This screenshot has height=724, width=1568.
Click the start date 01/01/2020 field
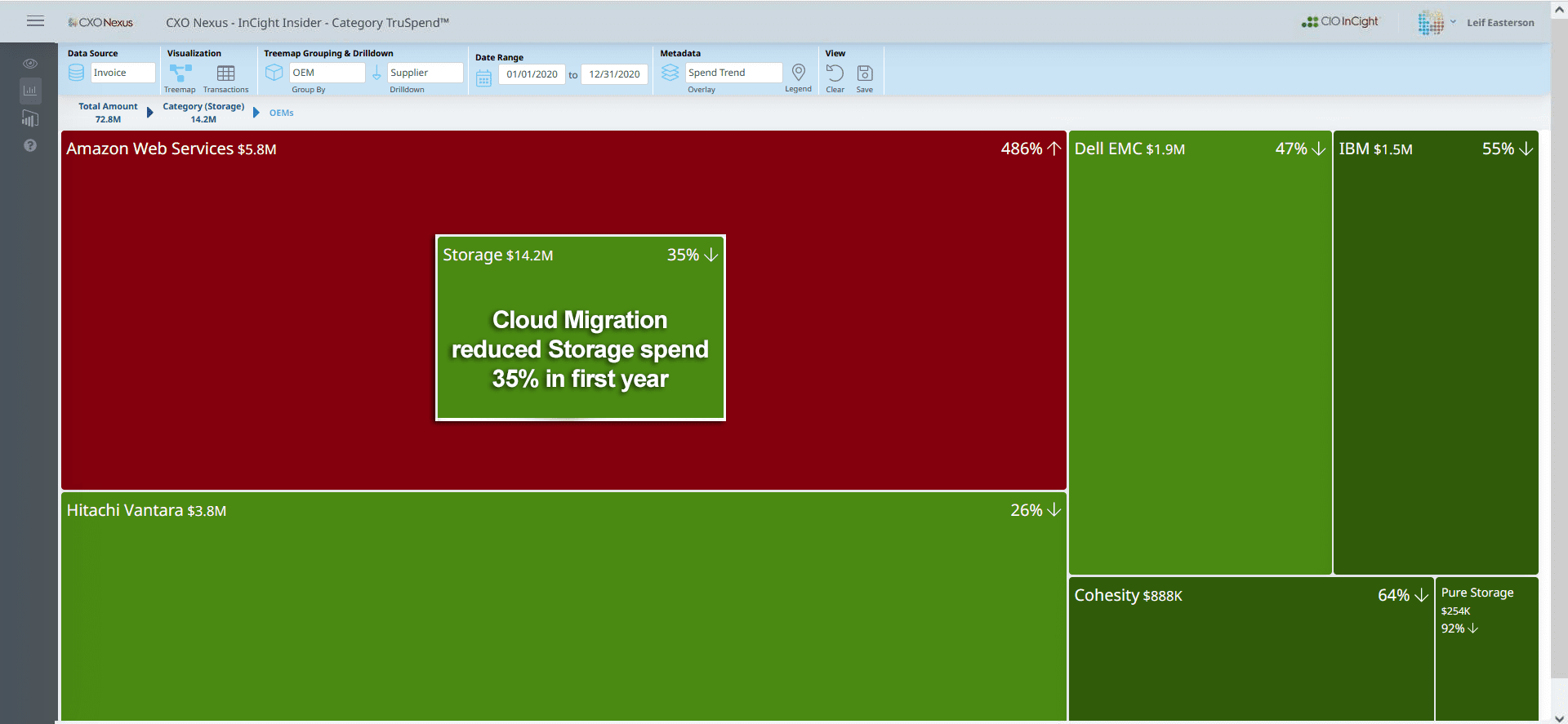(x=532, y=74)
